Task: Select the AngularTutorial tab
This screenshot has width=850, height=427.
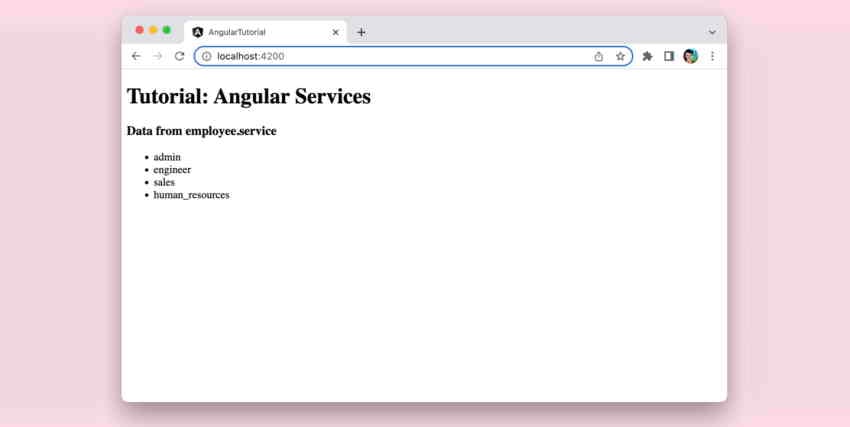Action: coord(266,32)
